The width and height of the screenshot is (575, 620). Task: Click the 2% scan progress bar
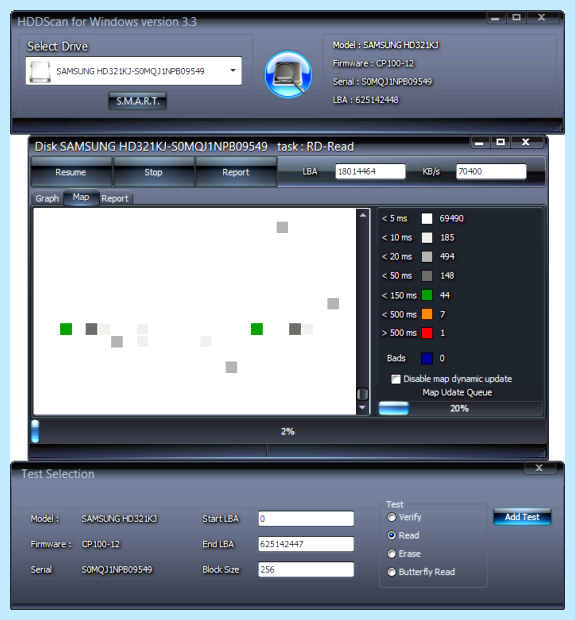pos(288,431)
